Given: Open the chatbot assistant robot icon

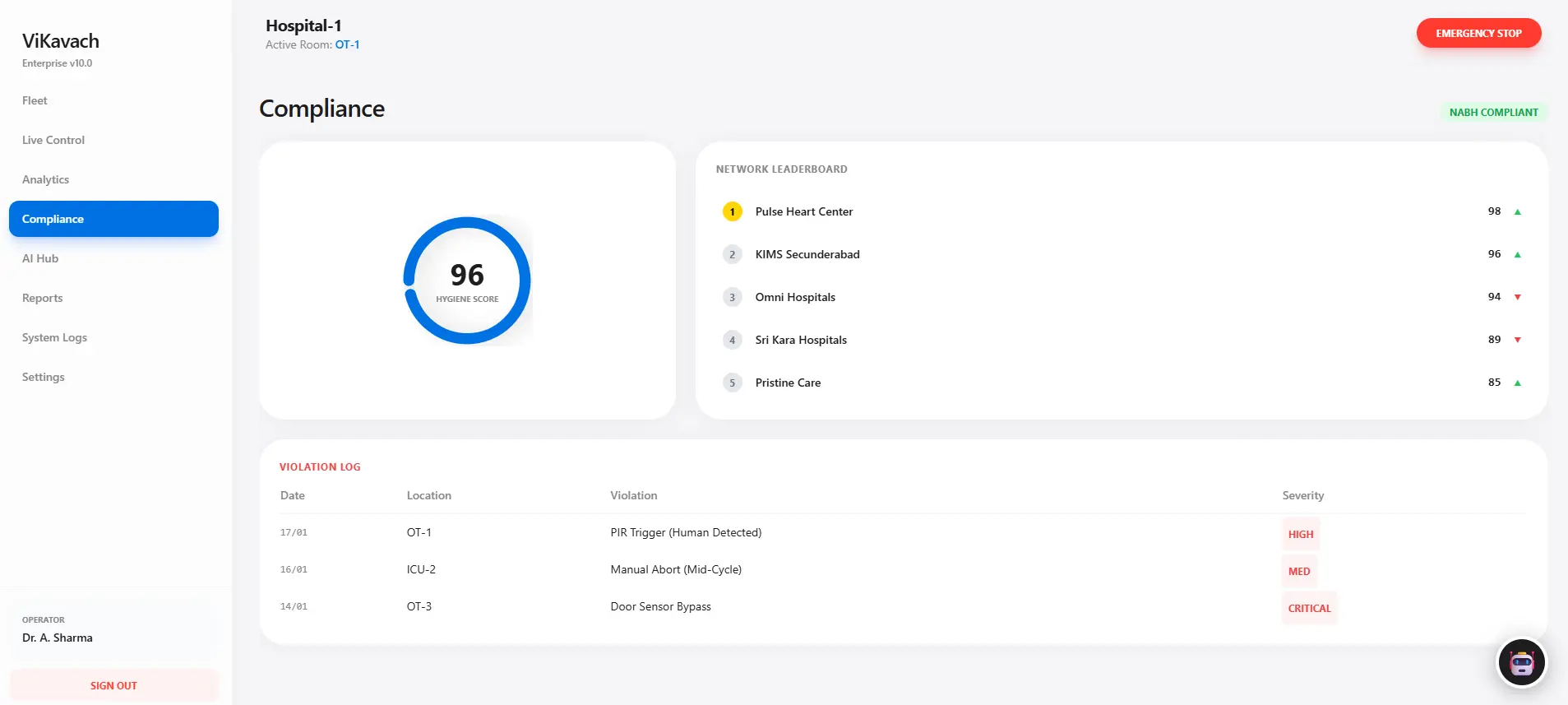Looking at the screenshot, I should click(1522, 662).
